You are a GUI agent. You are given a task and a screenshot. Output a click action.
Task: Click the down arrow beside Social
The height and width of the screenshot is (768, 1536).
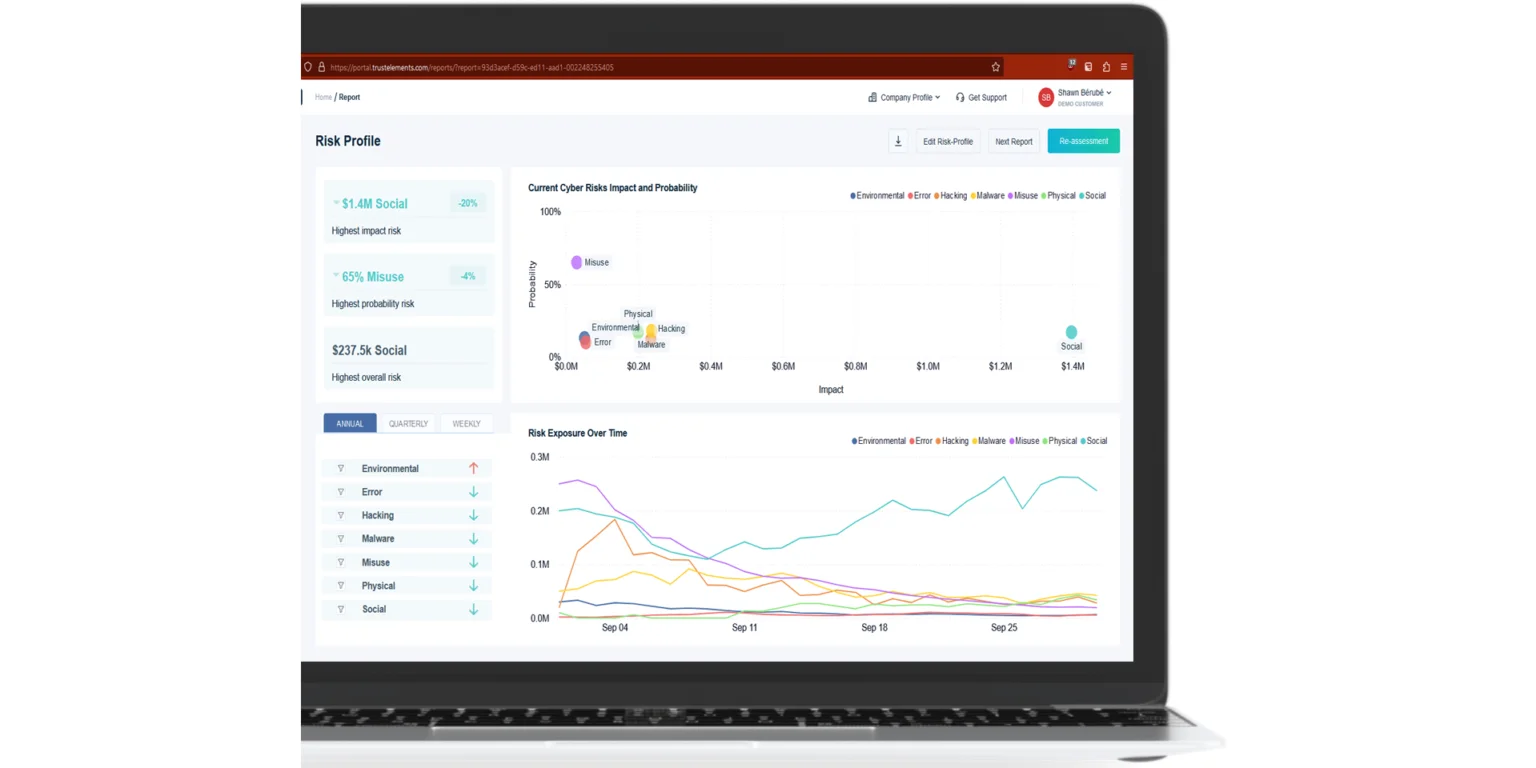pyautogui.click(x=473, y=609)
